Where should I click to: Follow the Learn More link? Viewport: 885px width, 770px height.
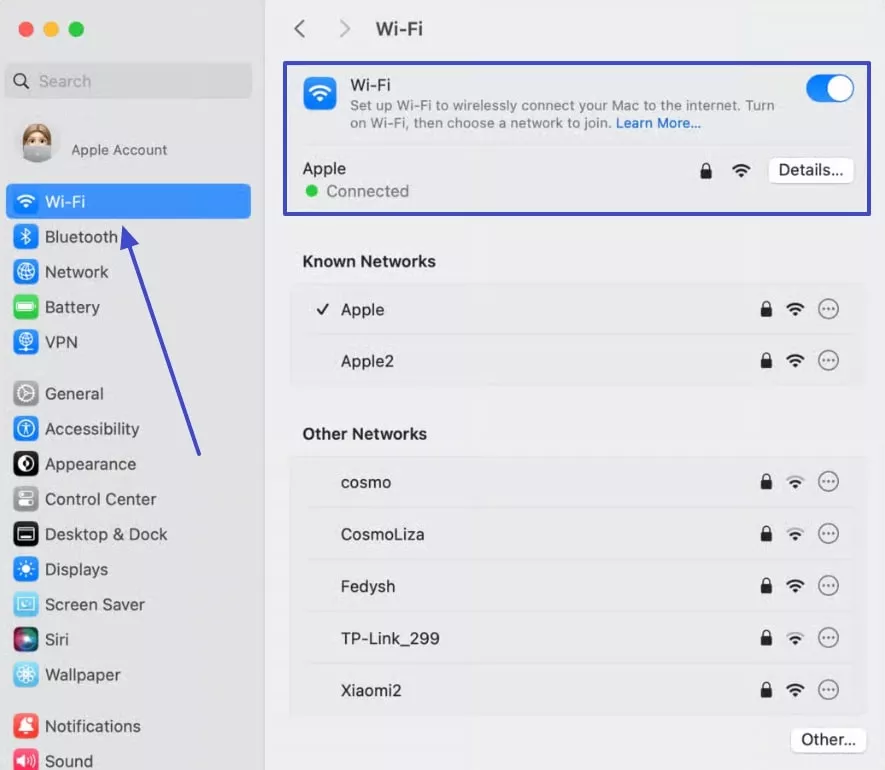658,123
